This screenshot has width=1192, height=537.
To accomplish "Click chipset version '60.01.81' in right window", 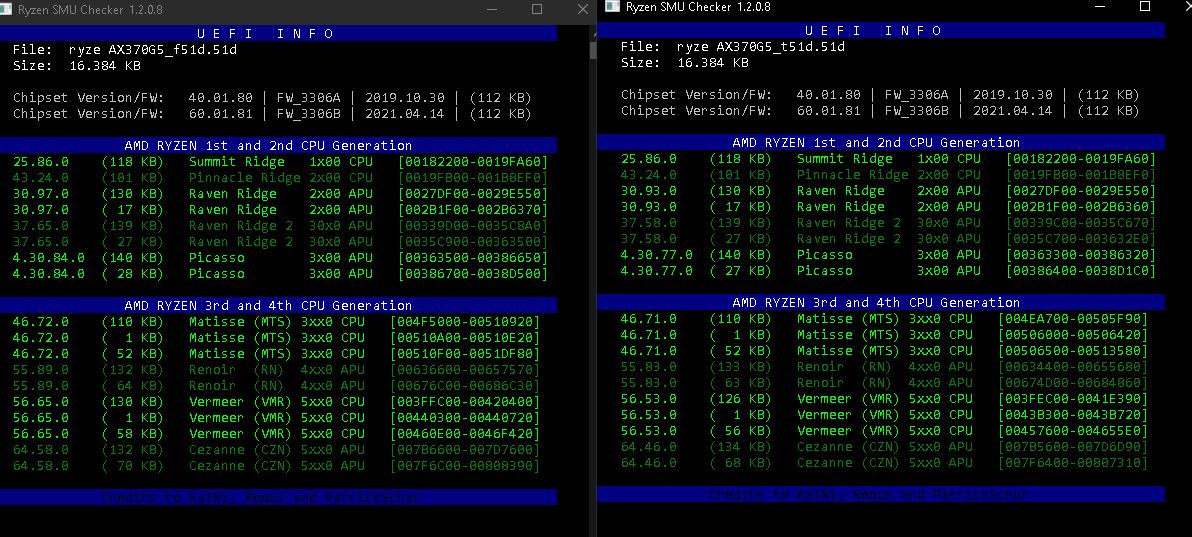I will click(829, 111).
